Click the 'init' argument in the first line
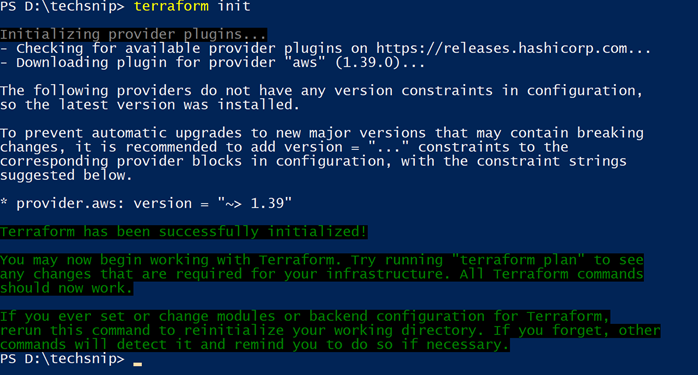 pyautogui.click(x=234, y=6)
